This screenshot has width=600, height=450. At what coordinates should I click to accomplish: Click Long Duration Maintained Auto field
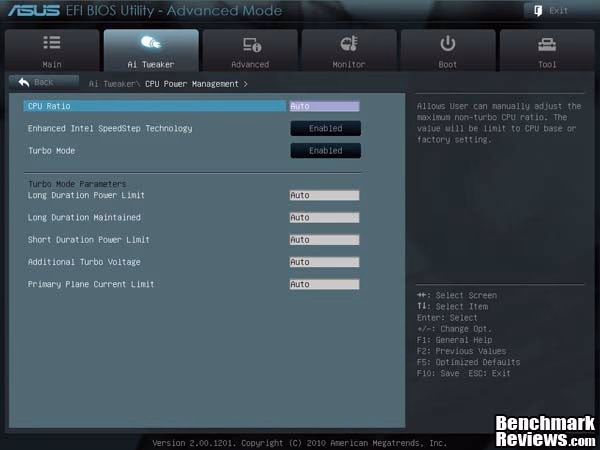tap(324, 217)
